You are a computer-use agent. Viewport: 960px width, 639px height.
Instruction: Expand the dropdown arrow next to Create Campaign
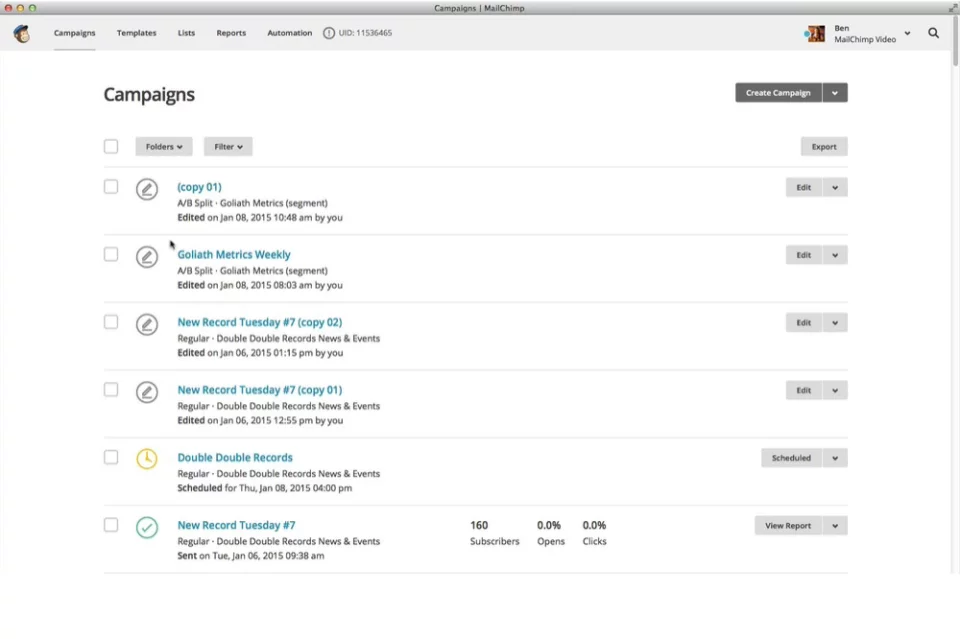(x=836, y=92)
